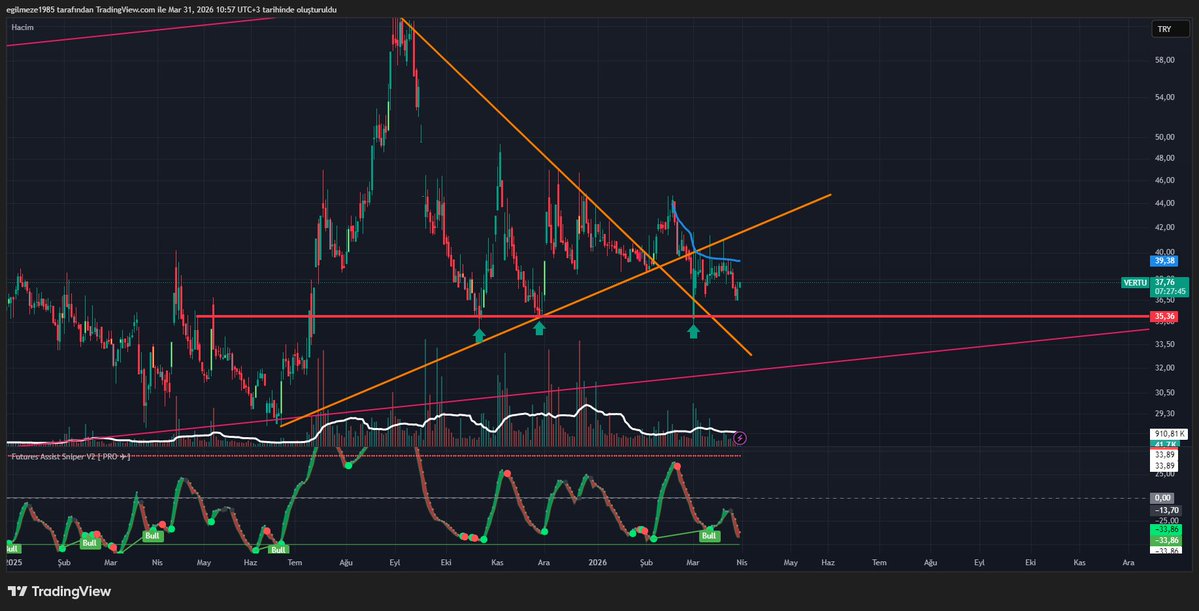Click the 30,50 price axis level
The image size is (1199, 611).
[1165, 393]
